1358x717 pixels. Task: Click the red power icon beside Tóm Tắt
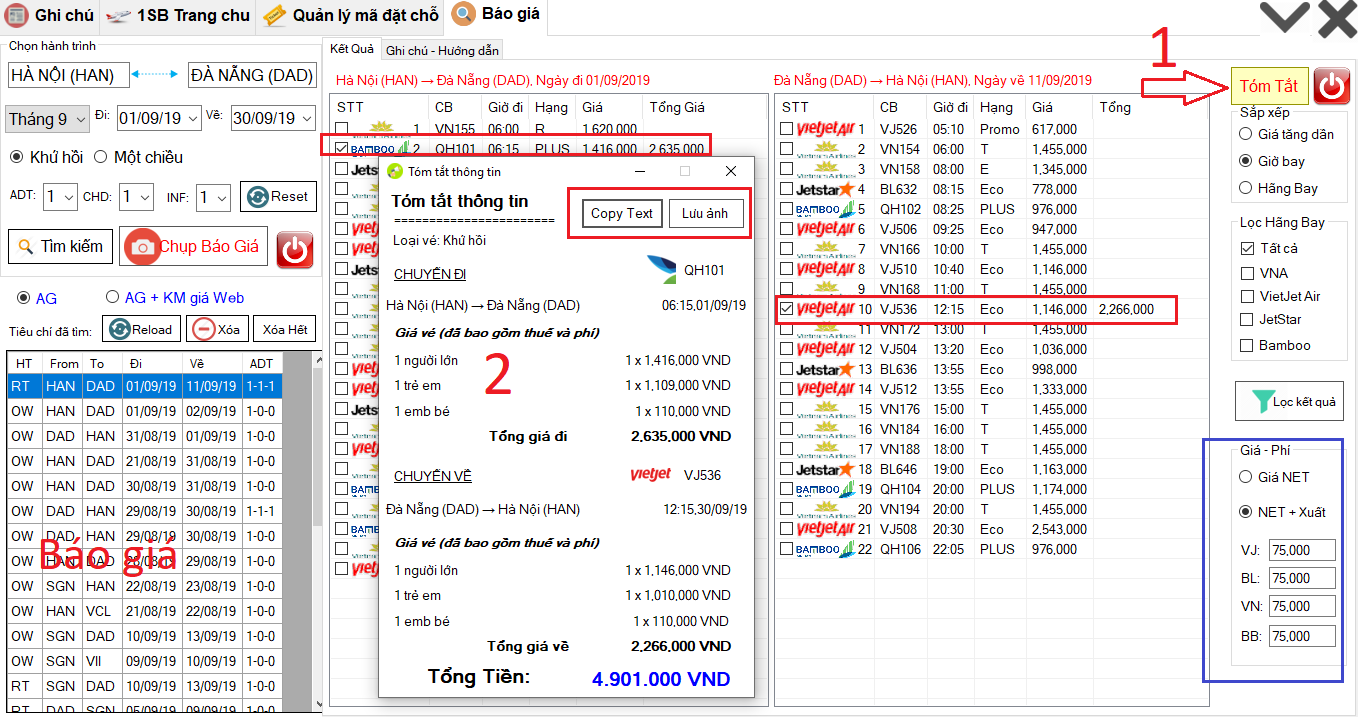point(1330,86)
